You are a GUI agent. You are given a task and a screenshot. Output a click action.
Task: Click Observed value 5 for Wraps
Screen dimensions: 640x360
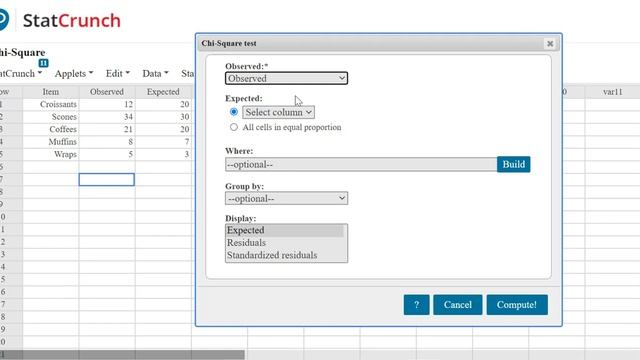[x=107, y=154]
